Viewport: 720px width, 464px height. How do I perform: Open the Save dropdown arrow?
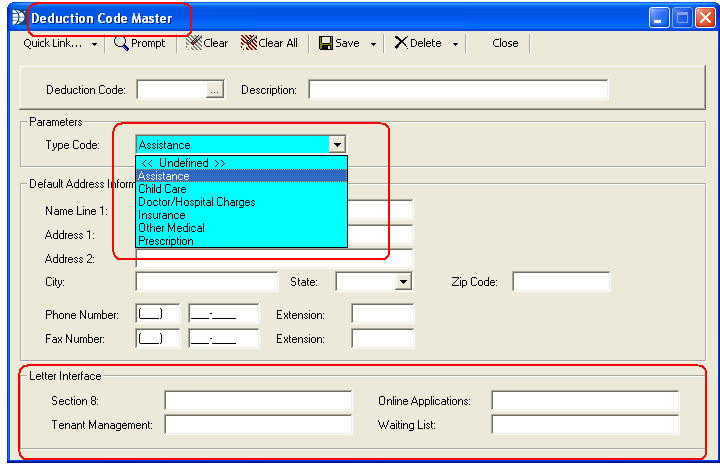(373, 44)
